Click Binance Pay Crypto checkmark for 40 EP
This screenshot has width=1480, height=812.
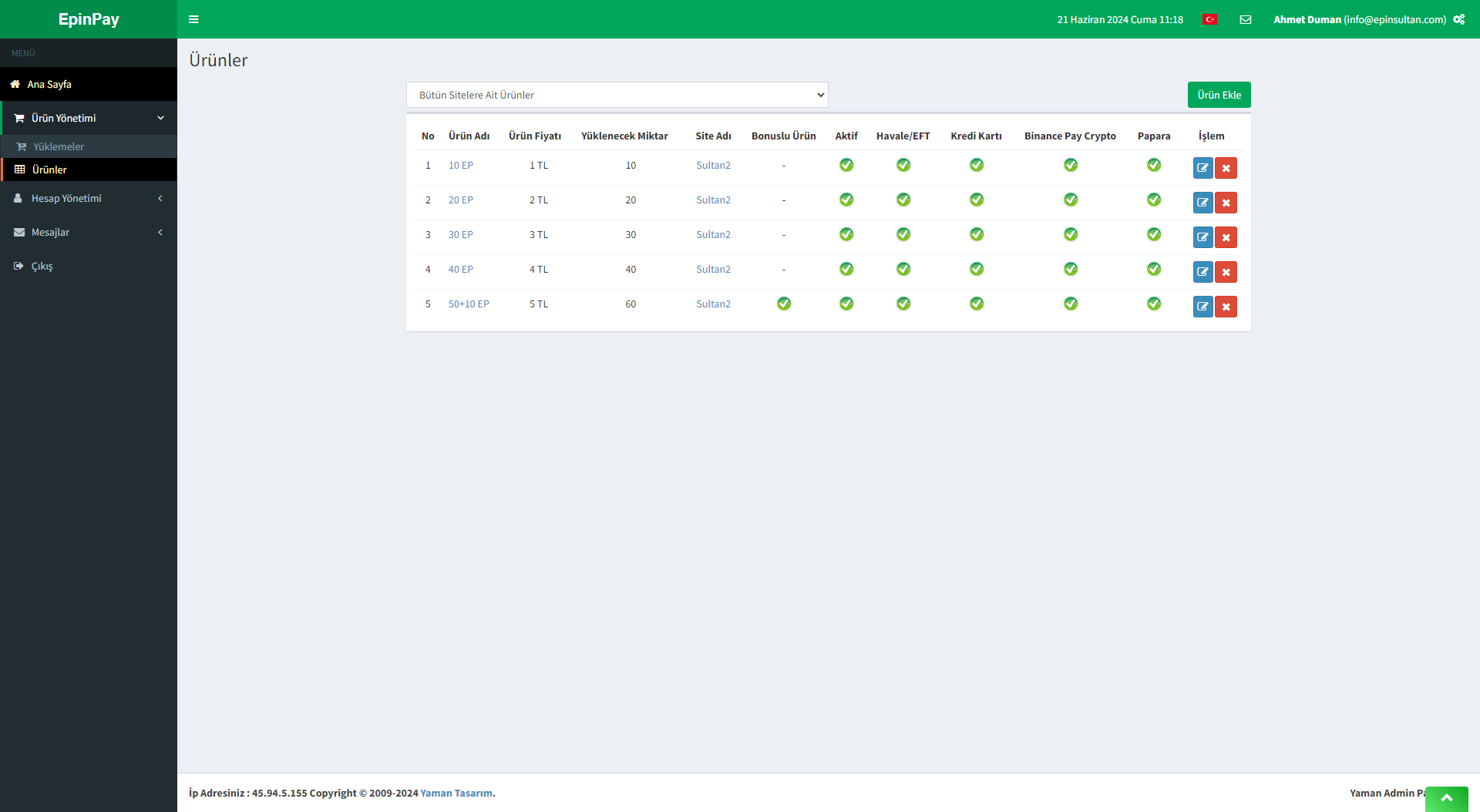tap(1071, 269)
